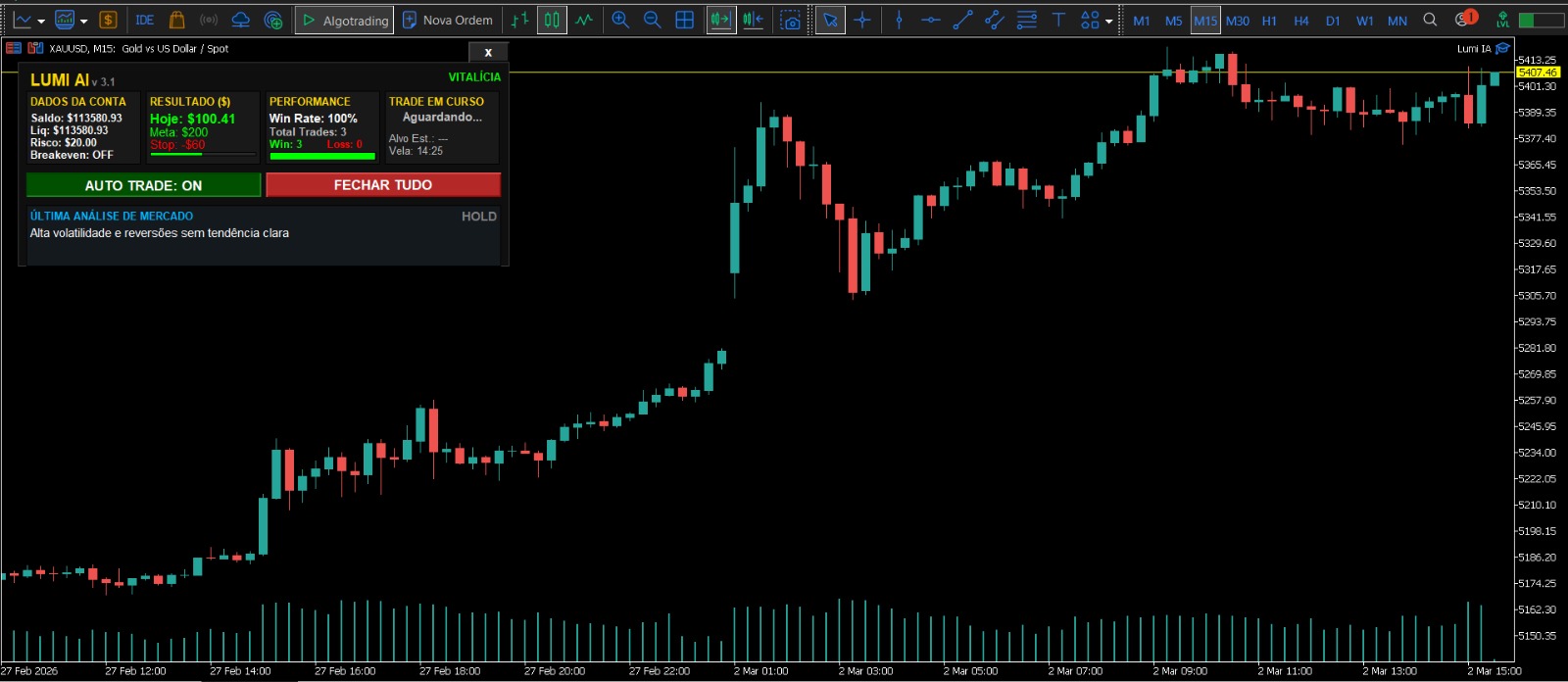Image resolution: width=1568 pixels, height=682 pixels.
Task: Switch chart to line chart style
Action: [584, 20]
